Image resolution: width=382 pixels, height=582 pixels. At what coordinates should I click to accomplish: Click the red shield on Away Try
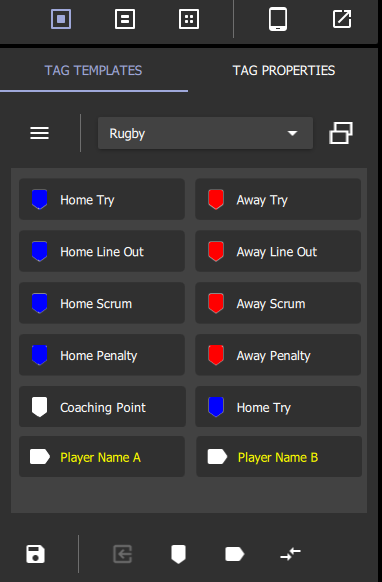[x=216, y=199]
